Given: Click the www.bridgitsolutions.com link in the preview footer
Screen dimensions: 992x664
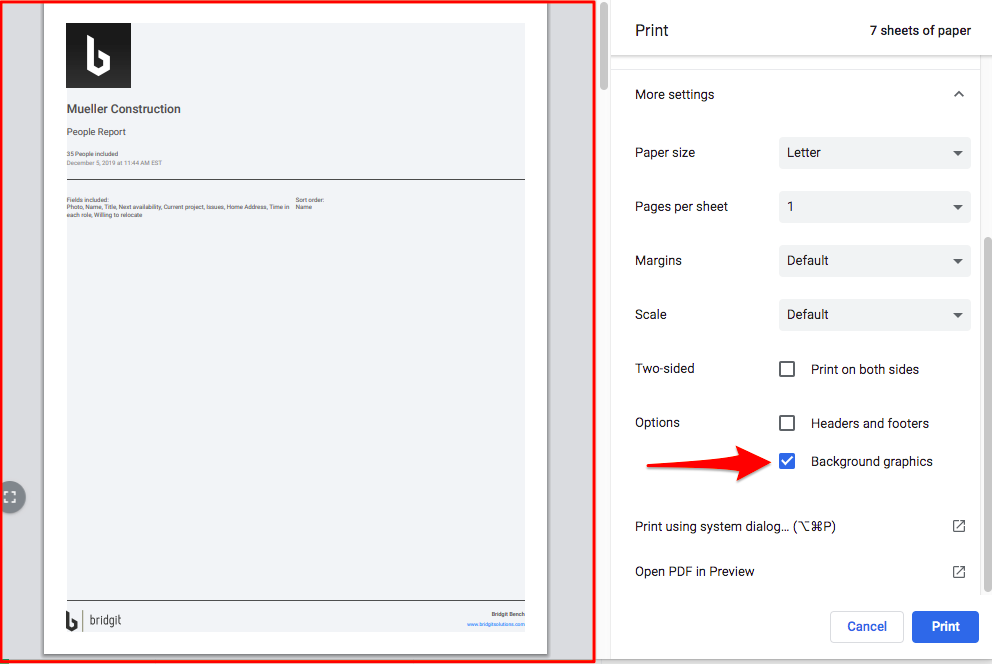Looking at the screenshot, I should [x=495, y=624].
